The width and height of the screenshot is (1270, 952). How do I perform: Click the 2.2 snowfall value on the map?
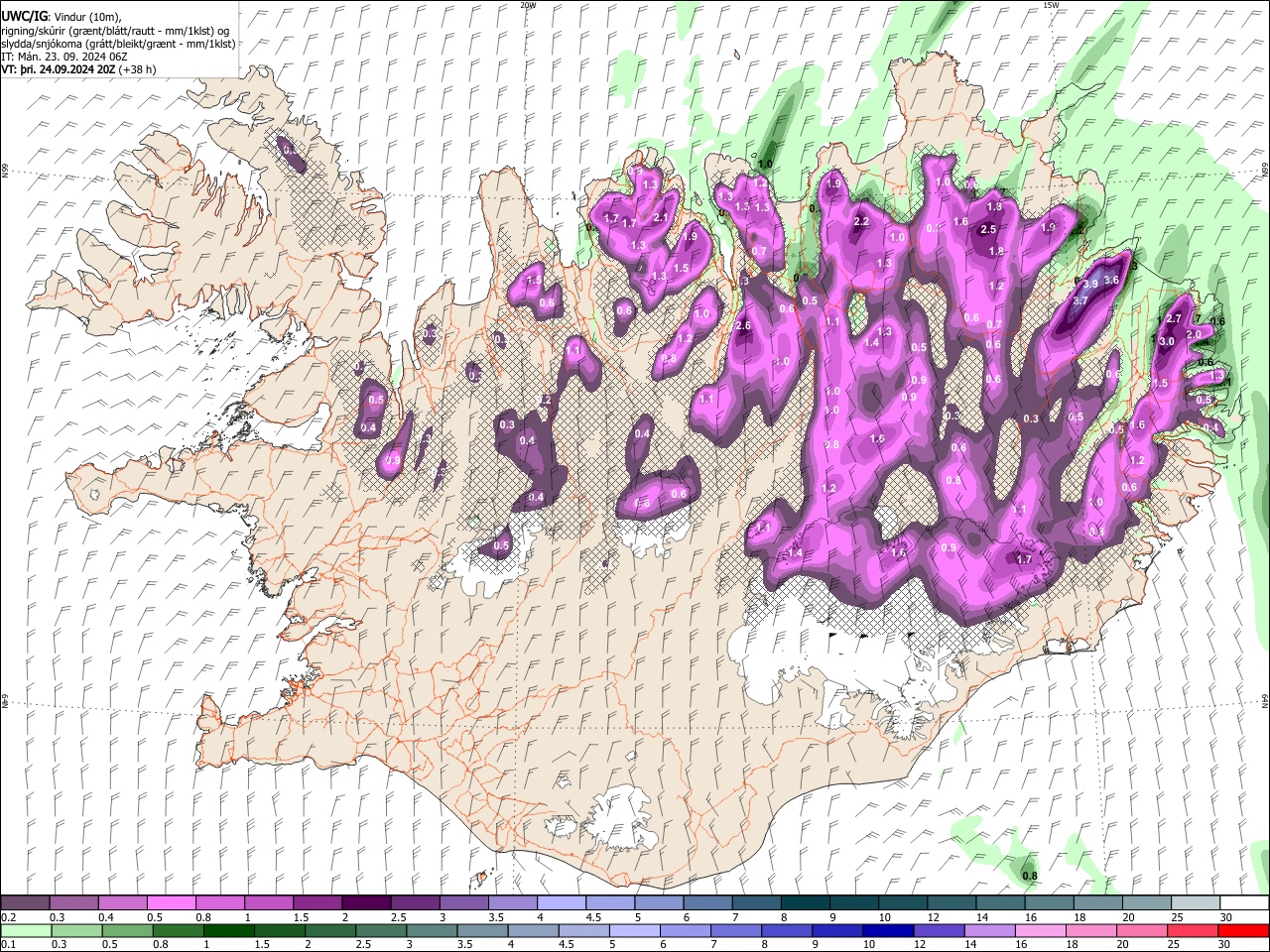pos(861,222)
